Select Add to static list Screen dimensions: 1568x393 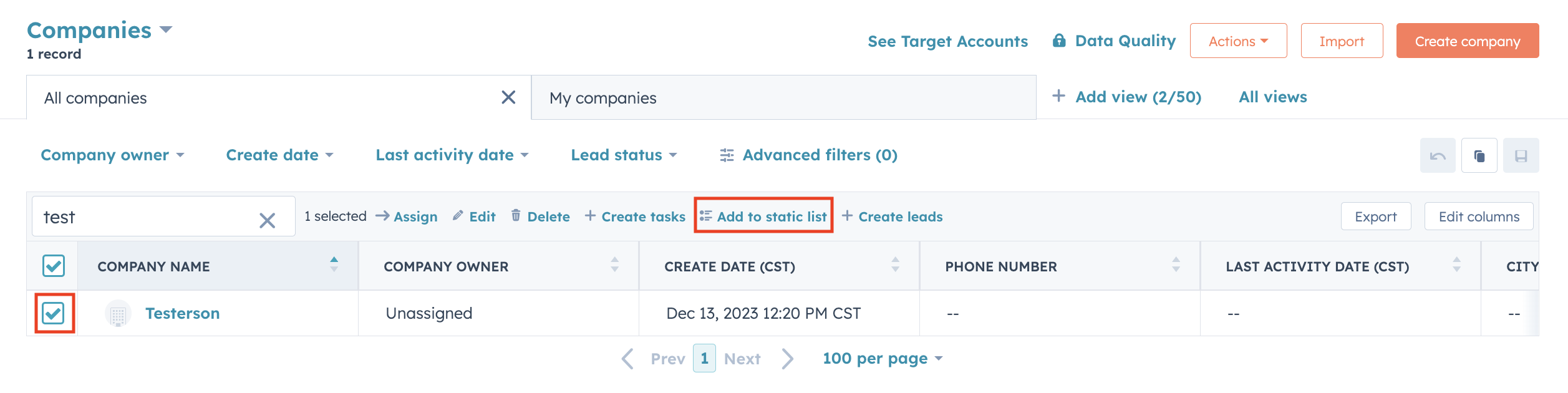pos(763,216)
